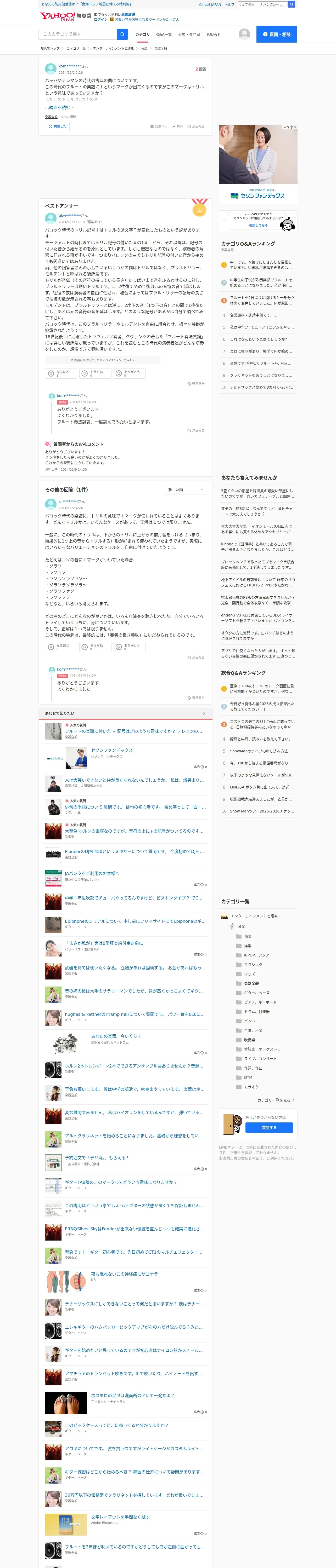Viewport: 336px width, 1568px height.
Task: Expand question with 続きを読む
Action: tap(60, 107)
